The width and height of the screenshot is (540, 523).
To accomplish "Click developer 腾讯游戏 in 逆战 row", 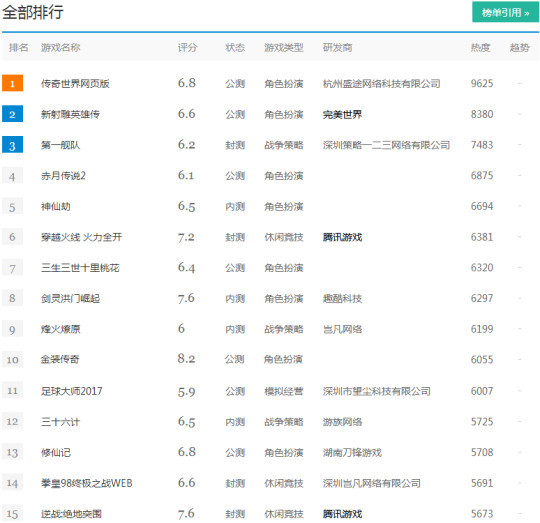I will [342, 514].
